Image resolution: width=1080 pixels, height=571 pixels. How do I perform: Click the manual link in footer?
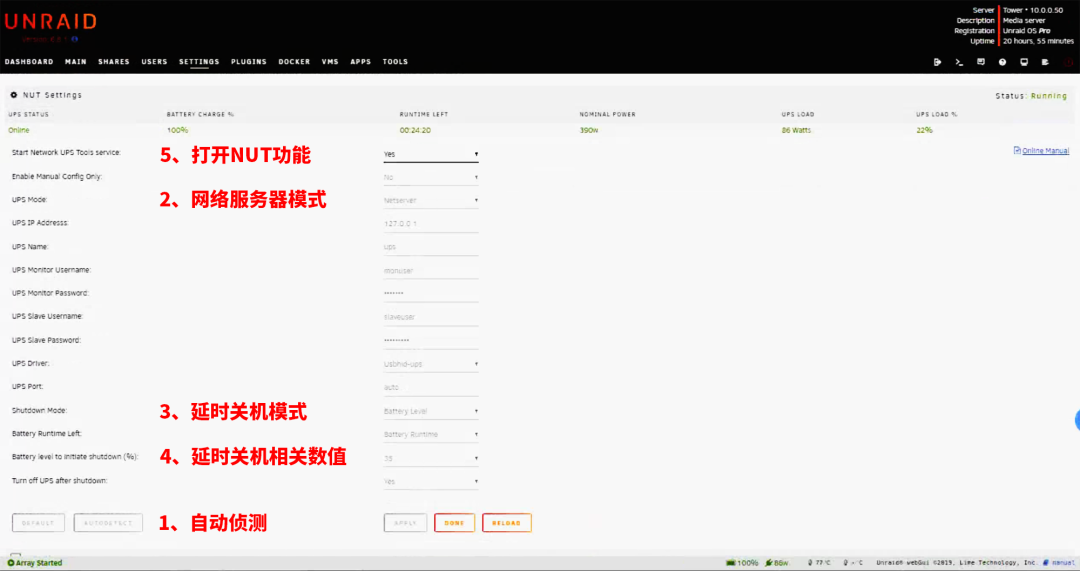point(1059,563)
